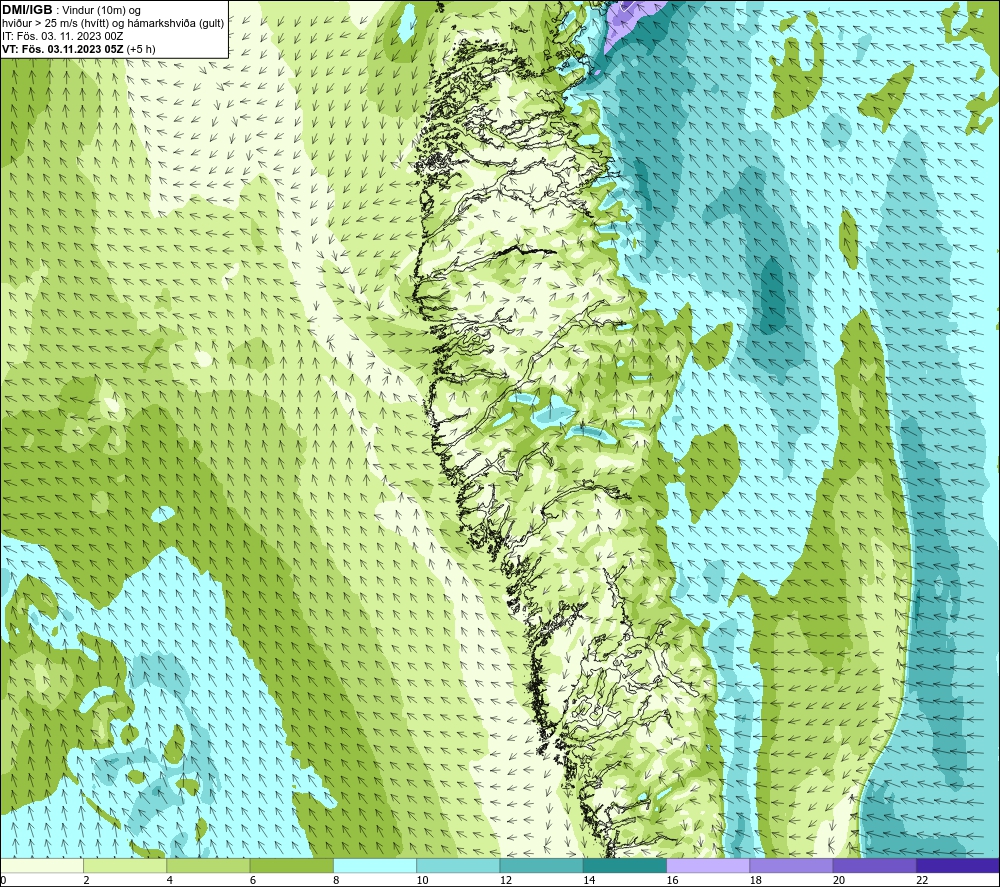Pick the dark indigo swatch above 22 m/s
The height and width of the screenshot is (887, 1000).
tap(958, 865)
